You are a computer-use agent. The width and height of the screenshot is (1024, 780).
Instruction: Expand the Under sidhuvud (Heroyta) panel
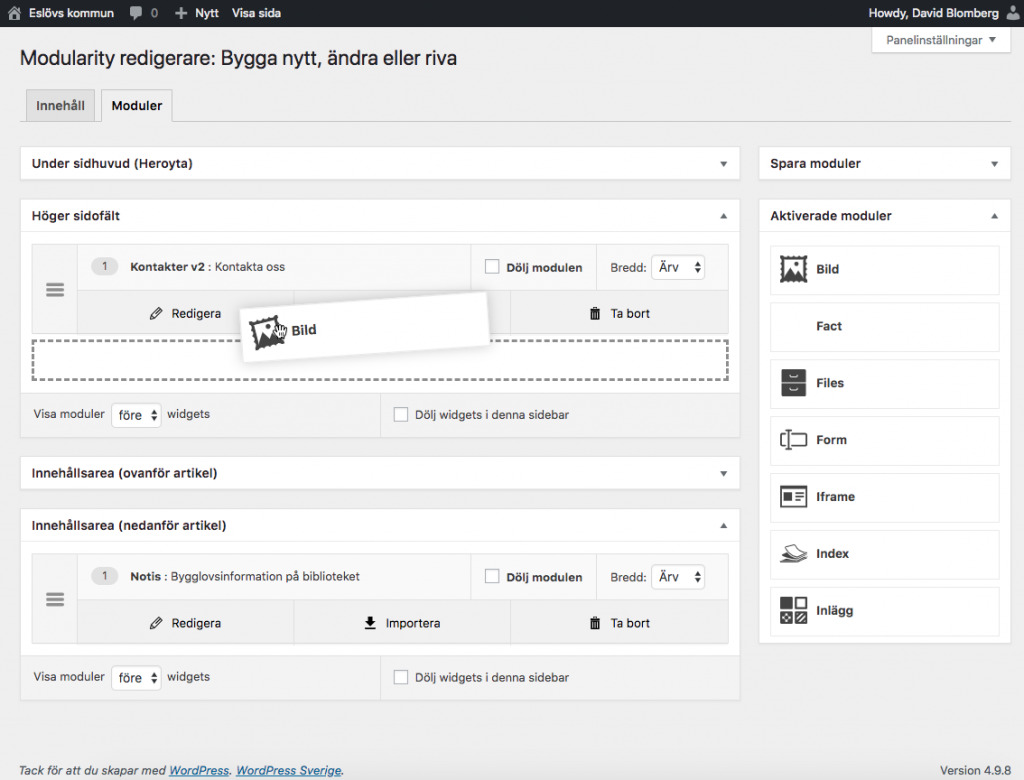click(722, 164)
